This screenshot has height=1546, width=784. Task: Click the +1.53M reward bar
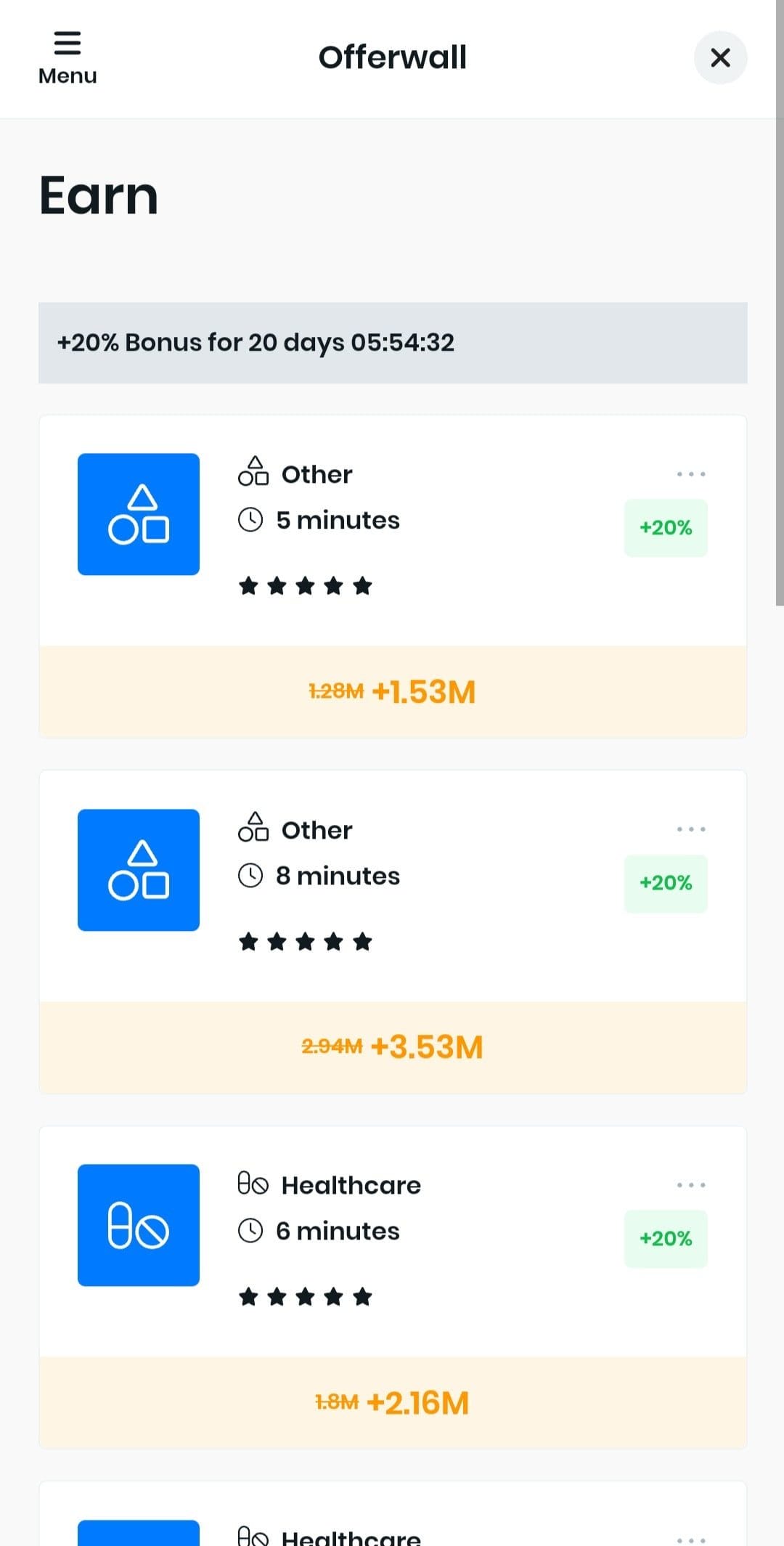tap(393, 691)
